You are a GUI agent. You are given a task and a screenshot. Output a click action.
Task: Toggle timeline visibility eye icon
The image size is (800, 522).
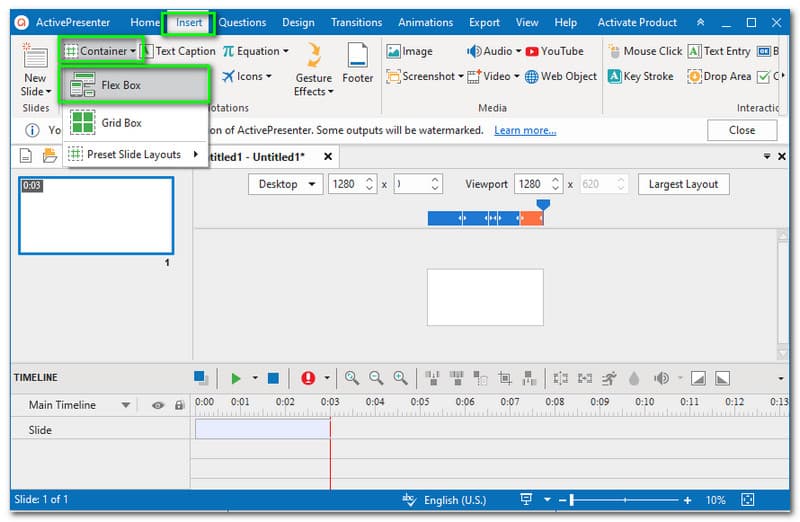pos(158,405)
